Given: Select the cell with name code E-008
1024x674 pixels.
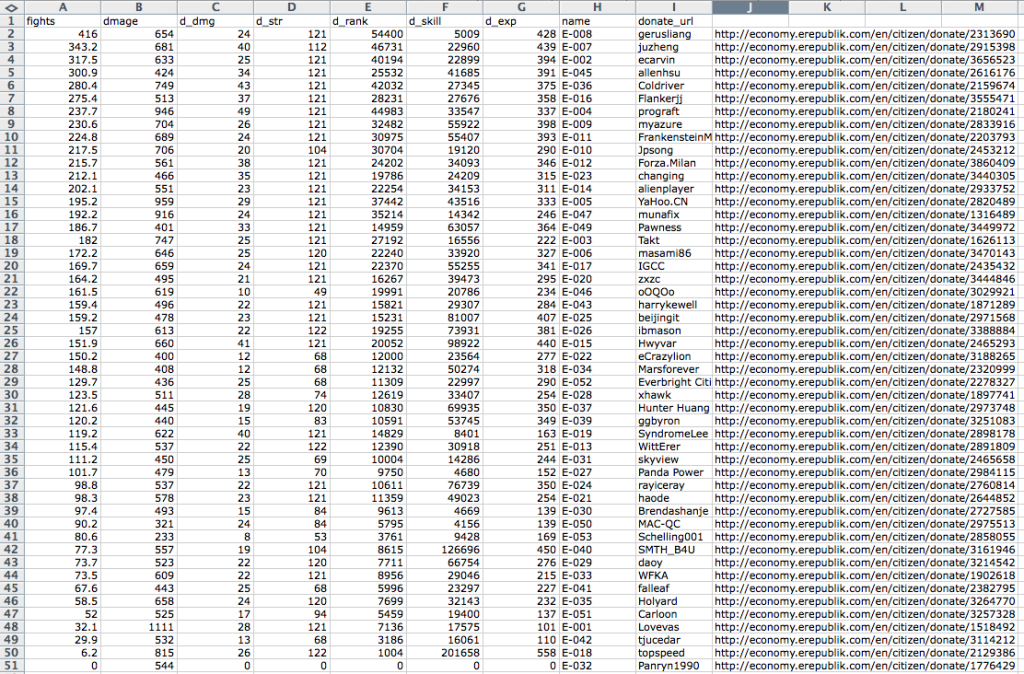Looking at the screenshot, I should 596,33.
